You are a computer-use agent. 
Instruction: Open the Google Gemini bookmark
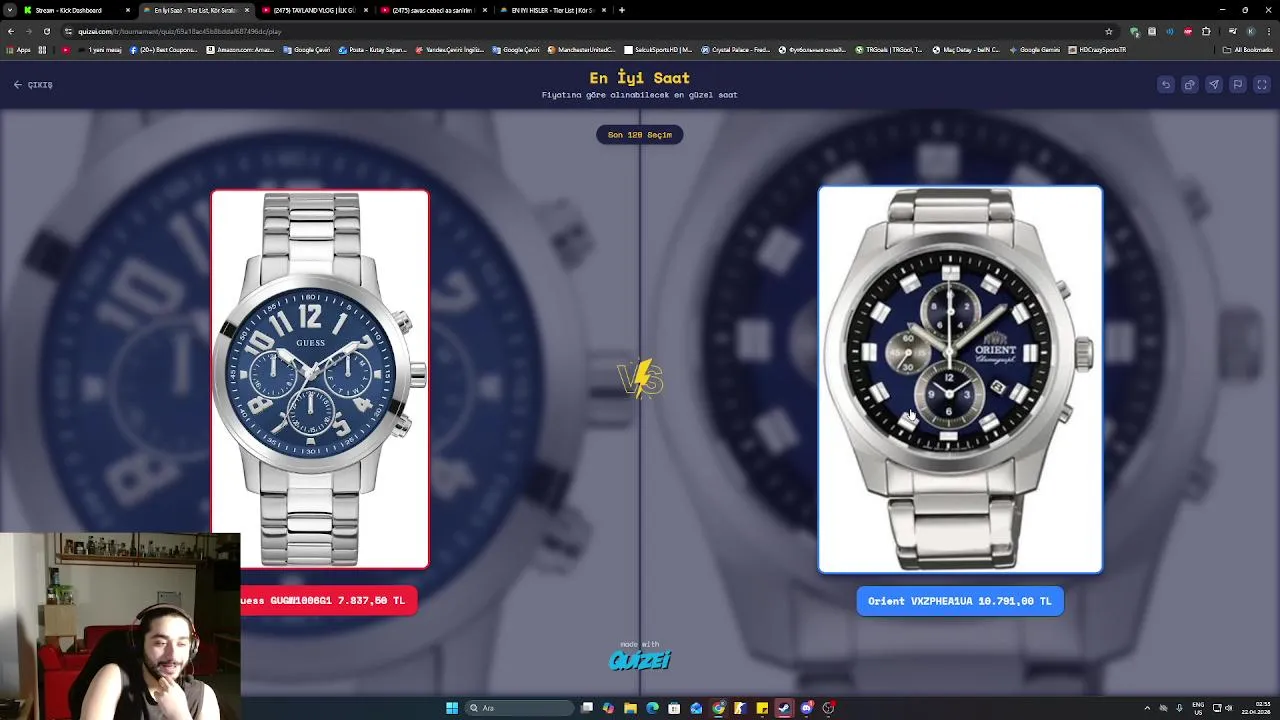pos(1034,50)
